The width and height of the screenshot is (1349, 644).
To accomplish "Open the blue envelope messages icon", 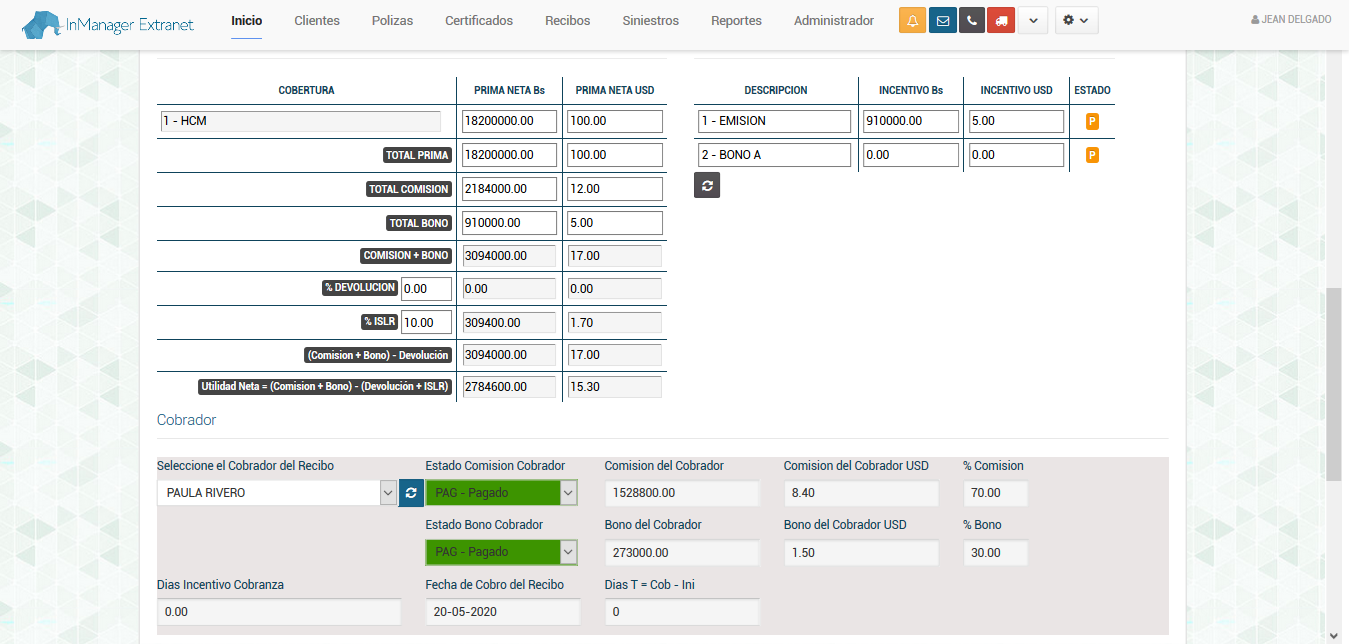I will [x=942, y=21].
